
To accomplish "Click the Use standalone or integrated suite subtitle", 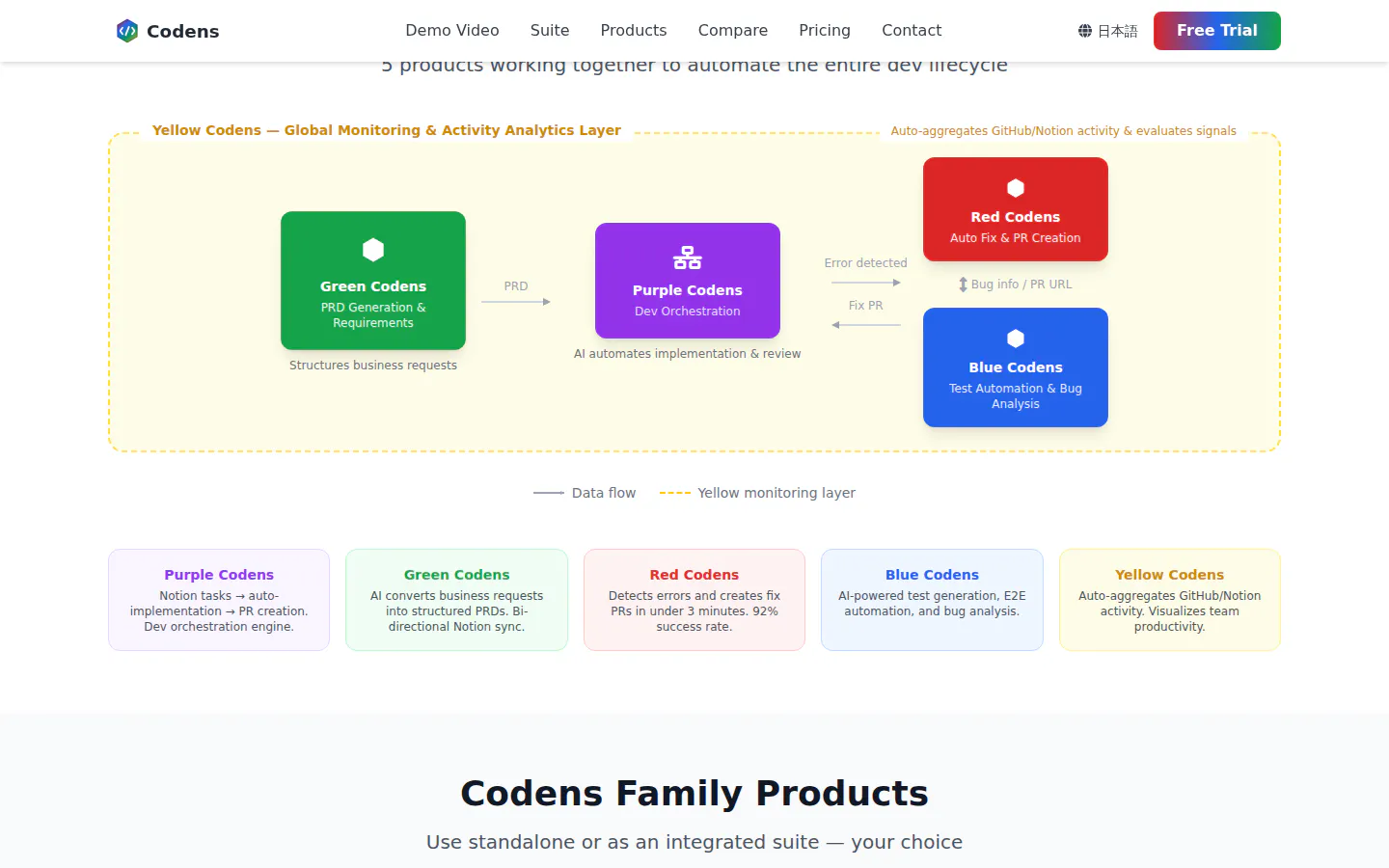I will coord(694,842).
